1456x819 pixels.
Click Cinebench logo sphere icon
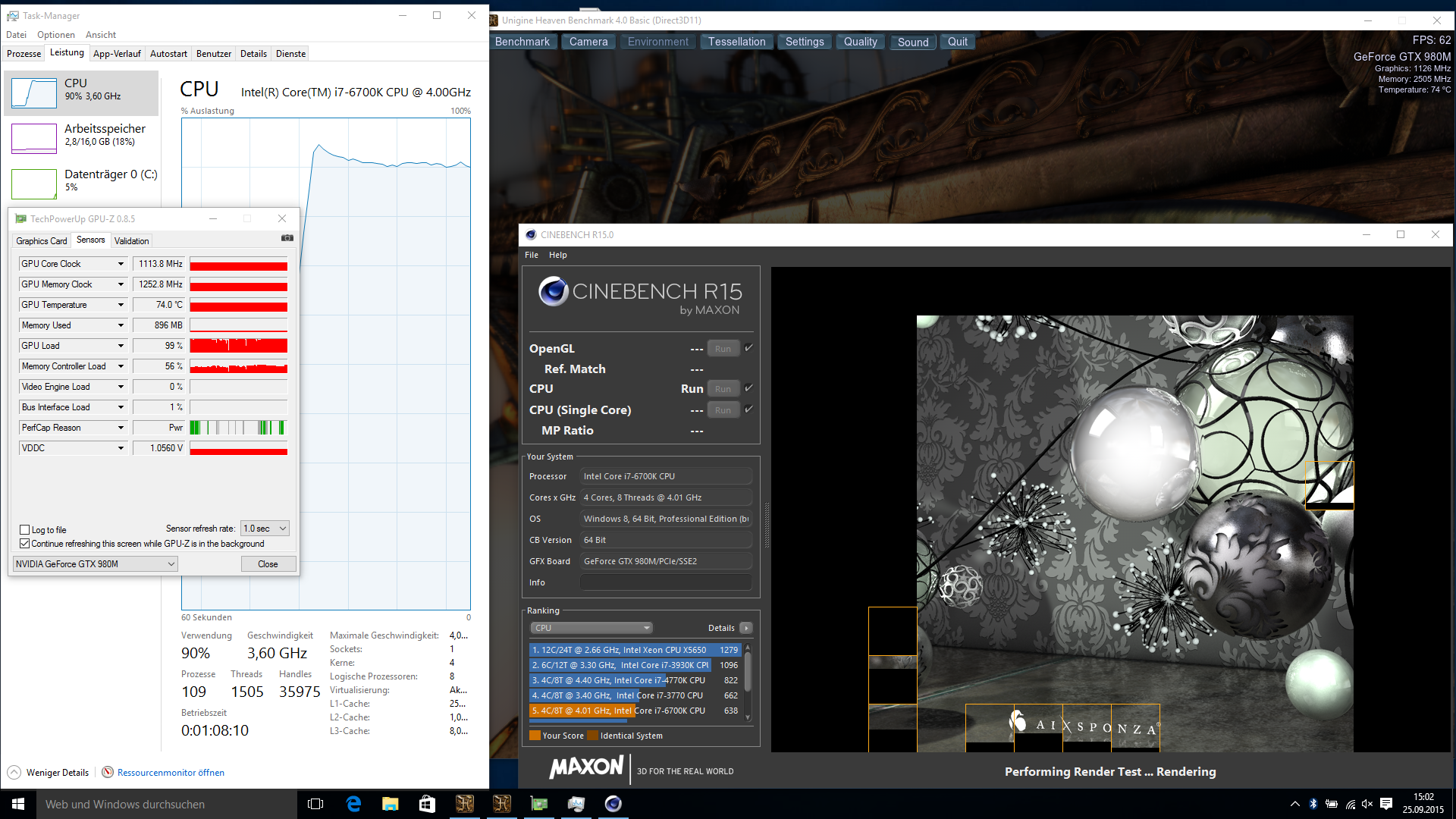click(554, 291)
